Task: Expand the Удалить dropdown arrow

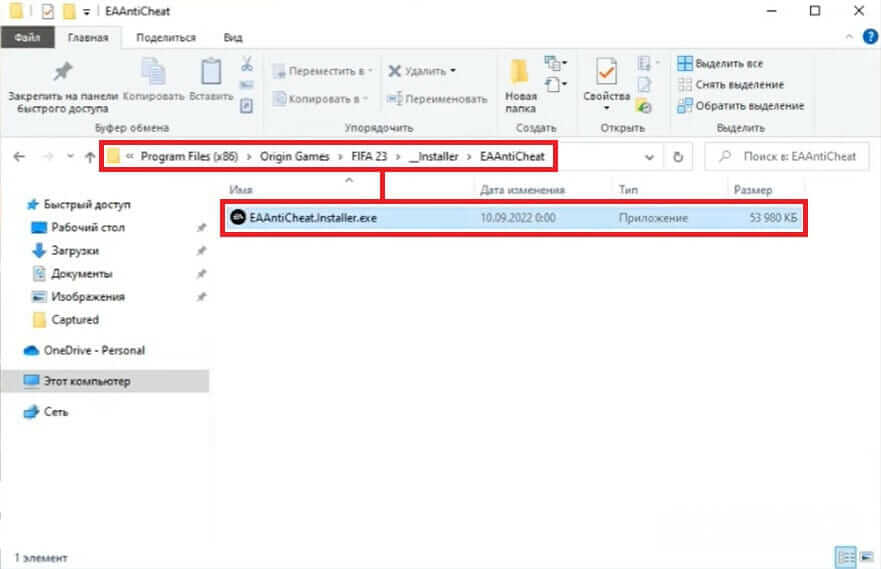Action: tap(453, 71)
